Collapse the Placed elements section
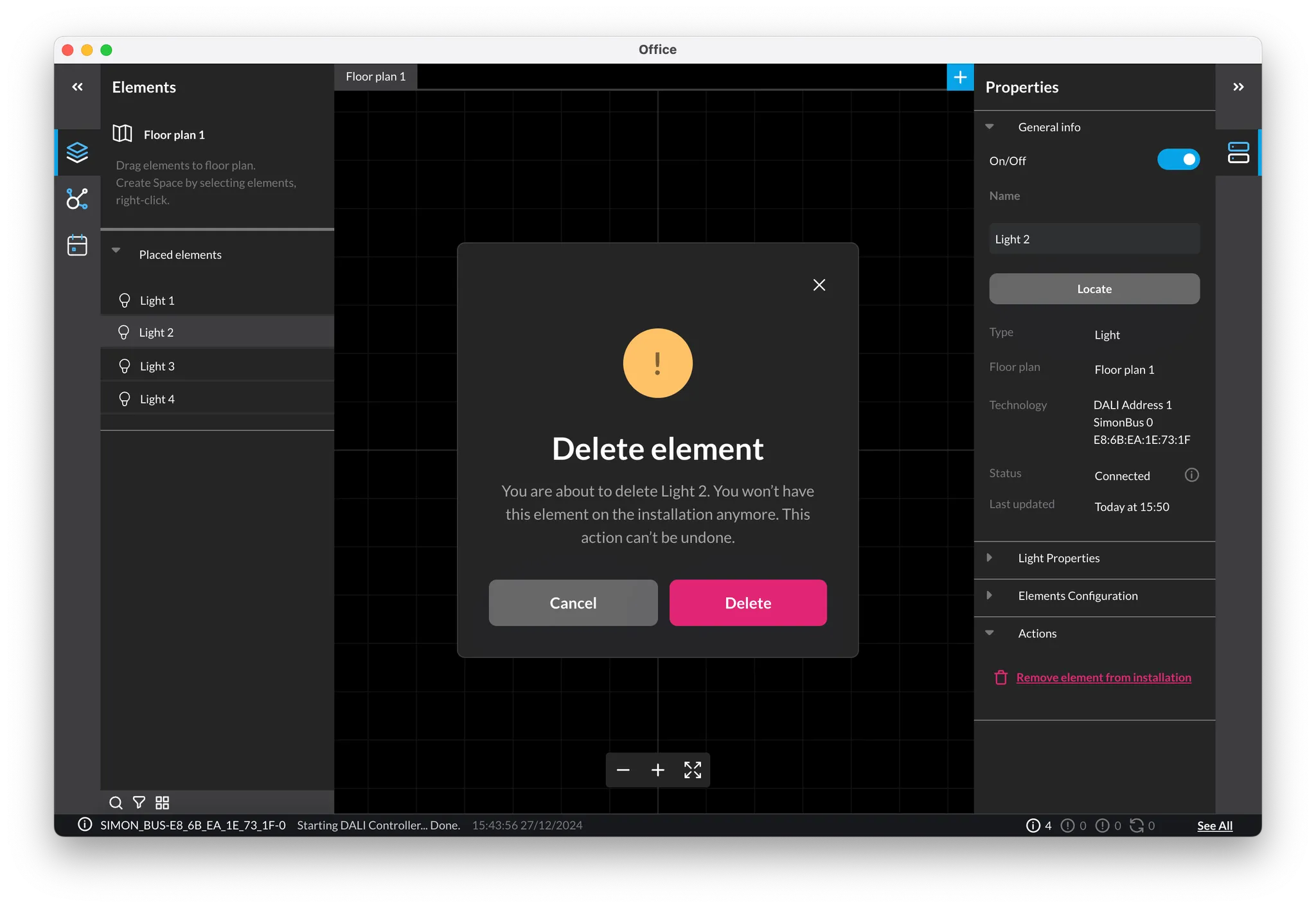 pyautogui.click(x=116, y=251)
